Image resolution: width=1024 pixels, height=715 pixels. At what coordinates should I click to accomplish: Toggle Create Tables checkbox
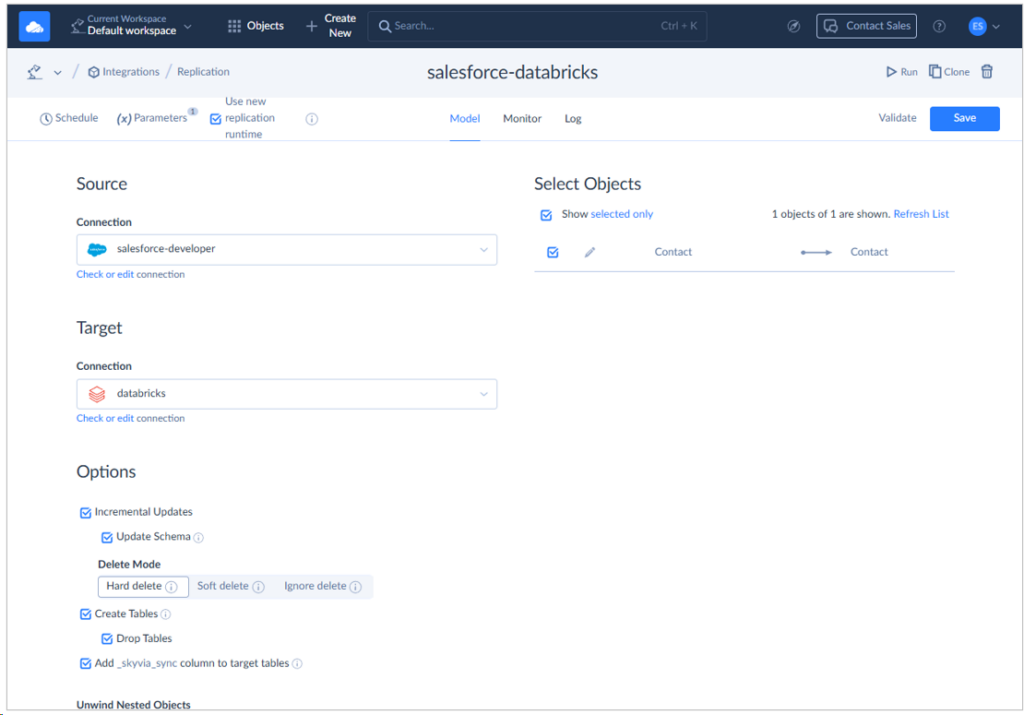[85, 614]
